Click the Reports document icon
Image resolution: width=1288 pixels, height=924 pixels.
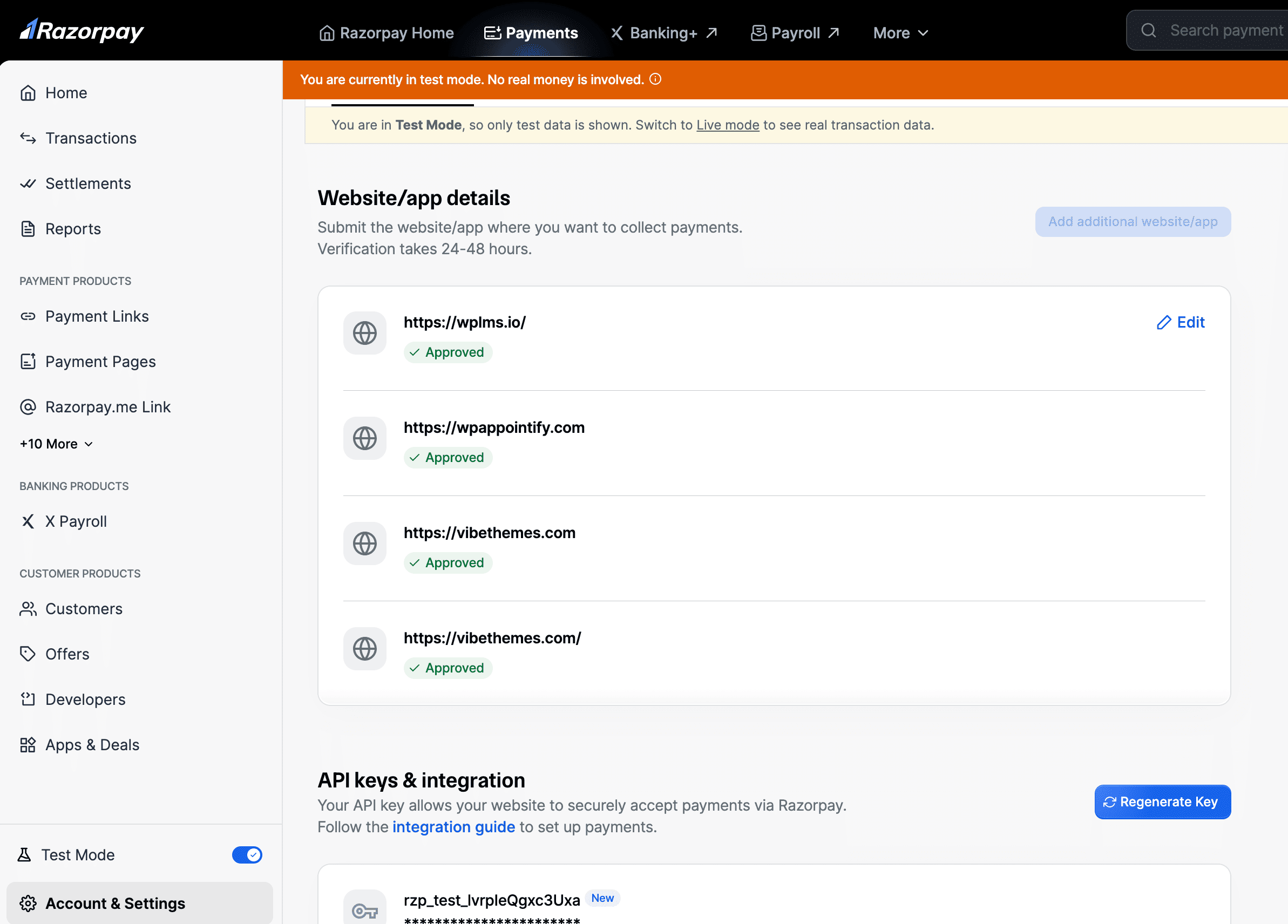pos(28,229)
